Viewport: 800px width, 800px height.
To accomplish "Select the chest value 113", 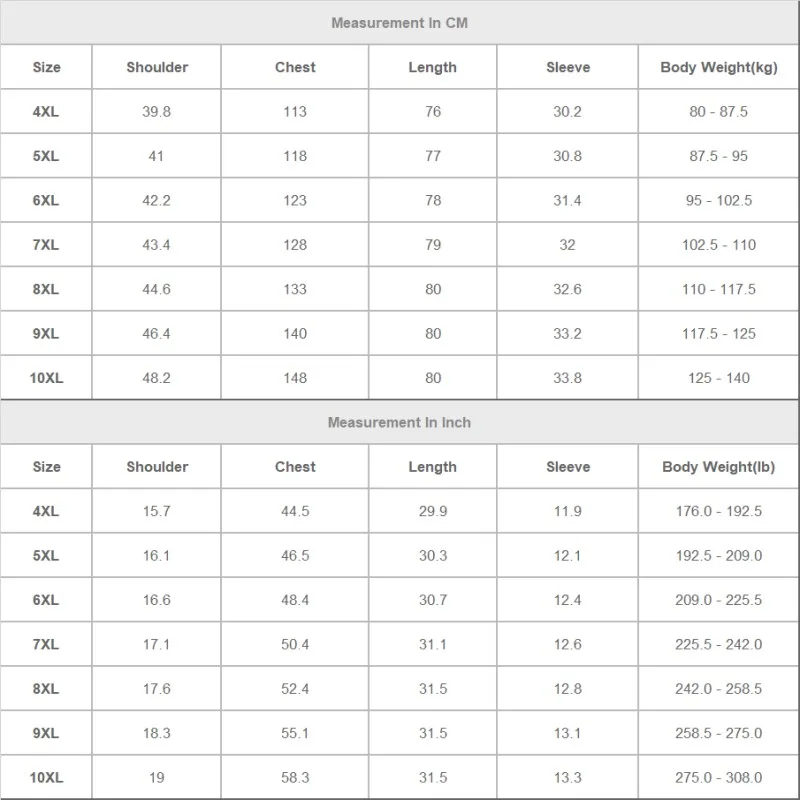I will coord(295,112).
